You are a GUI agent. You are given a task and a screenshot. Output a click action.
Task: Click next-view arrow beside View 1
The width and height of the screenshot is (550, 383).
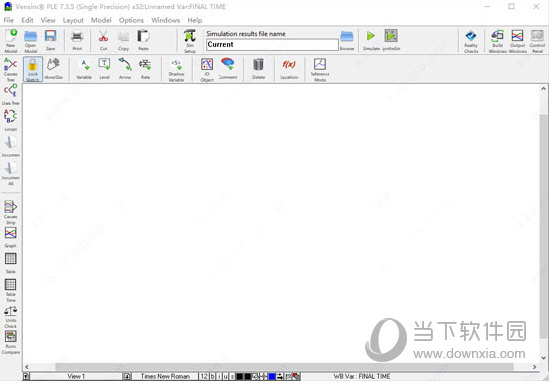click(127, 376)
